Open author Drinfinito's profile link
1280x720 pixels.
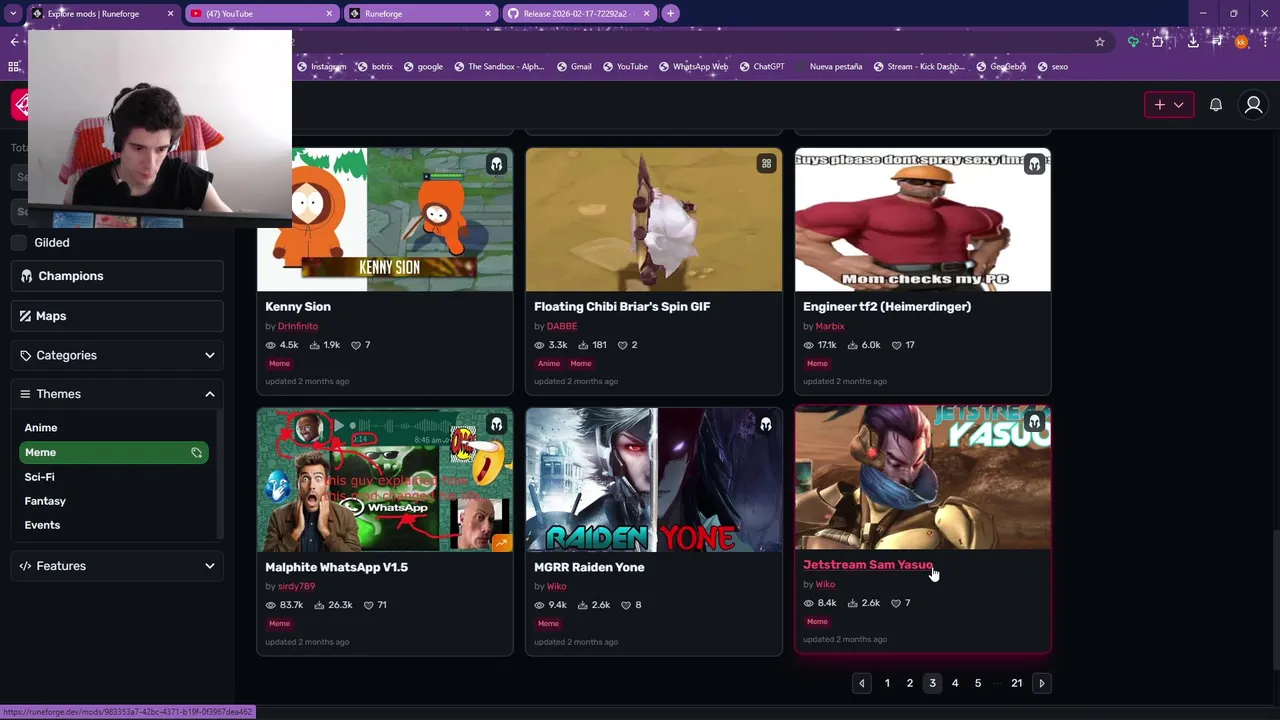[298, 326]
